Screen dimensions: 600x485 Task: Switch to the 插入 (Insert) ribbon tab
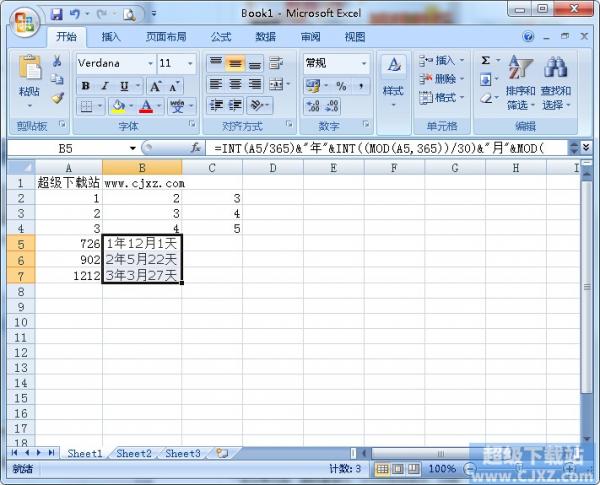[111, 37]
